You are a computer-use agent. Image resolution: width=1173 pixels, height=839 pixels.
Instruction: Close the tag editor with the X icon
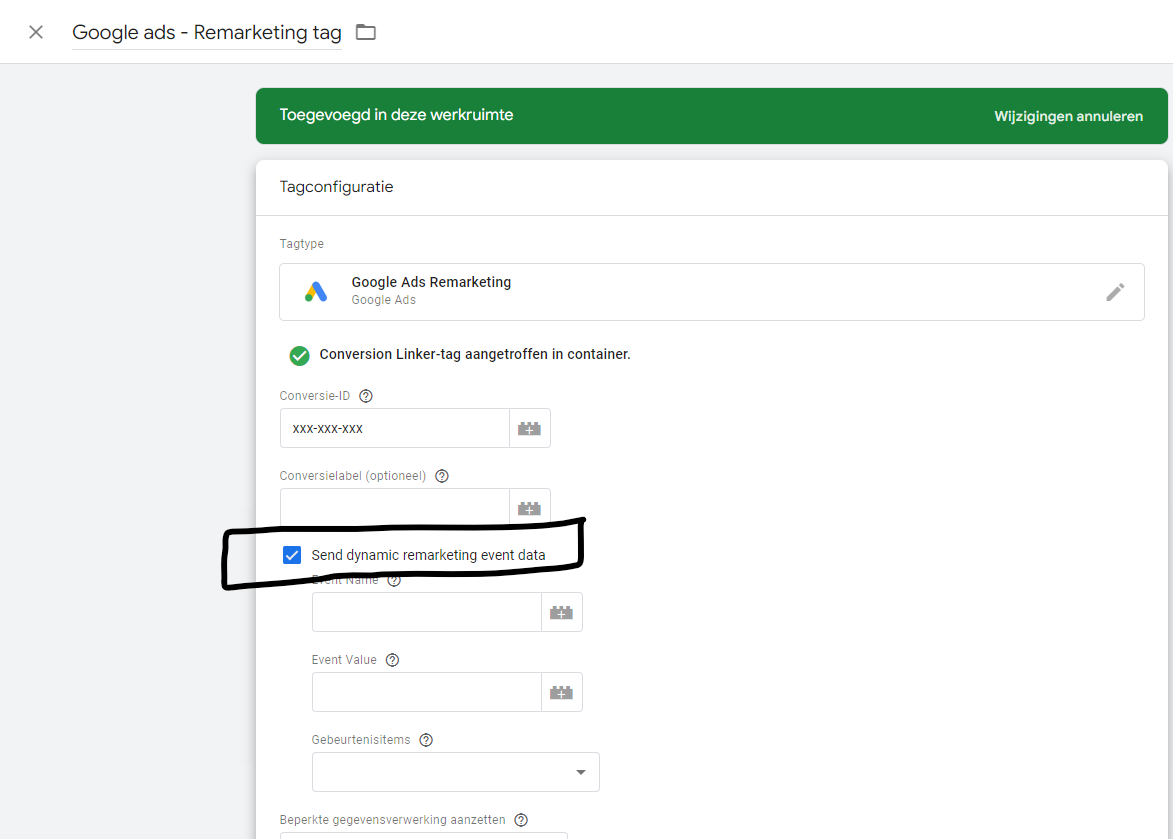36,32
